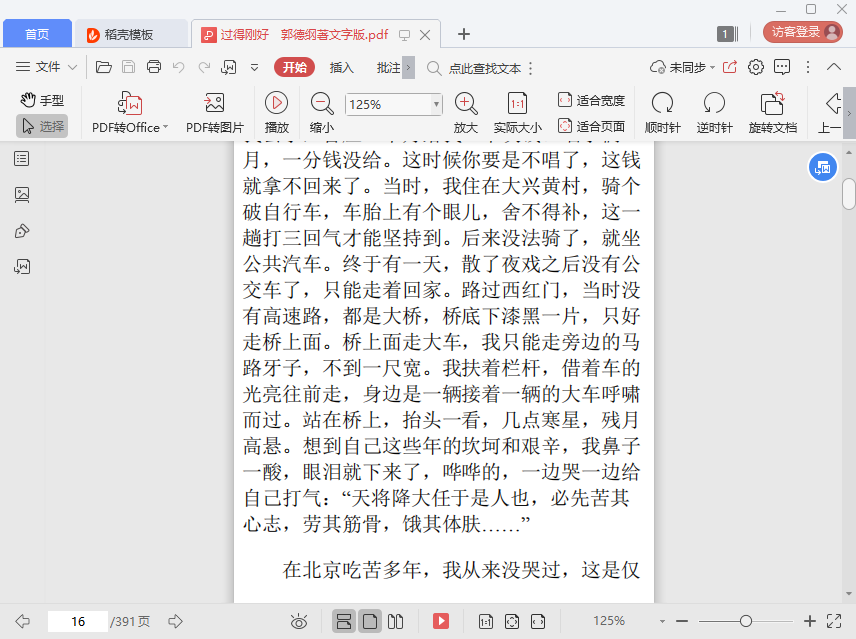The height and width of the screenshot is (639, 856).
Task: Choose 适合页面 fit page
Action: coord(591,126)
